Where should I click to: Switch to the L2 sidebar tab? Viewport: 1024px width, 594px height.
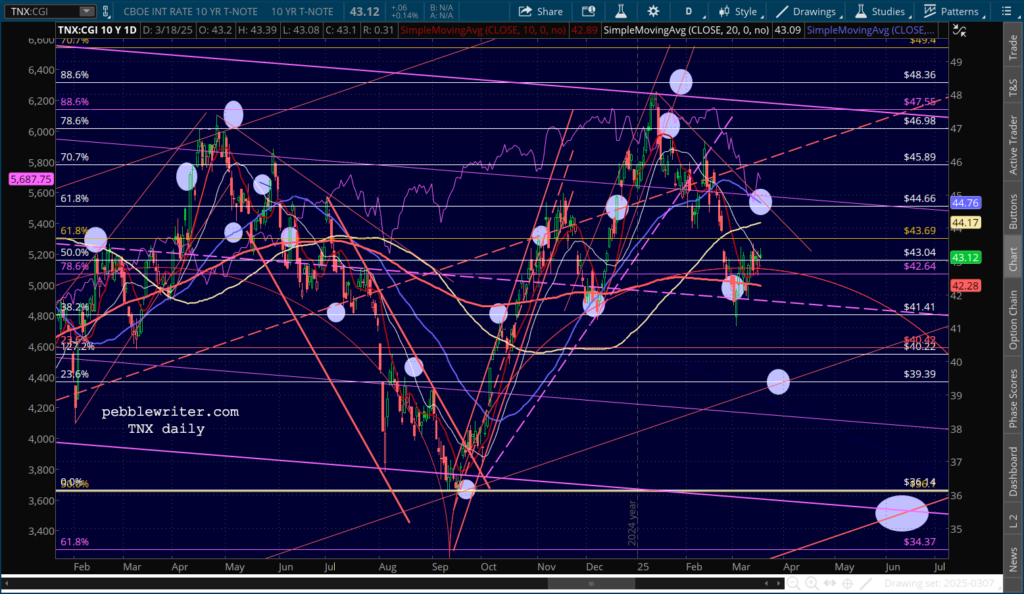point(1013,520)
